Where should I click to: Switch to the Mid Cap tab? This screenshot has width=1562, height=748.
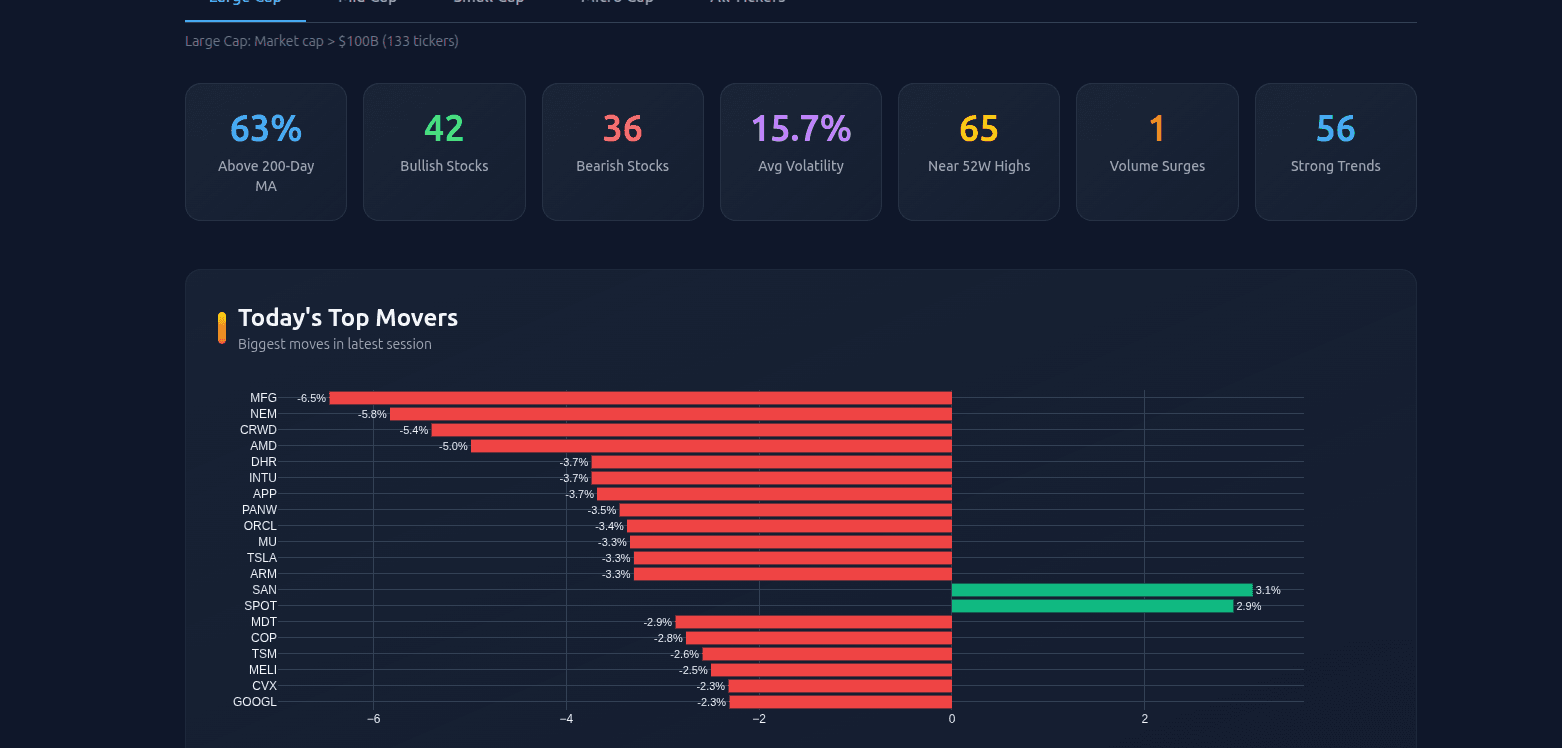(367, 3)
